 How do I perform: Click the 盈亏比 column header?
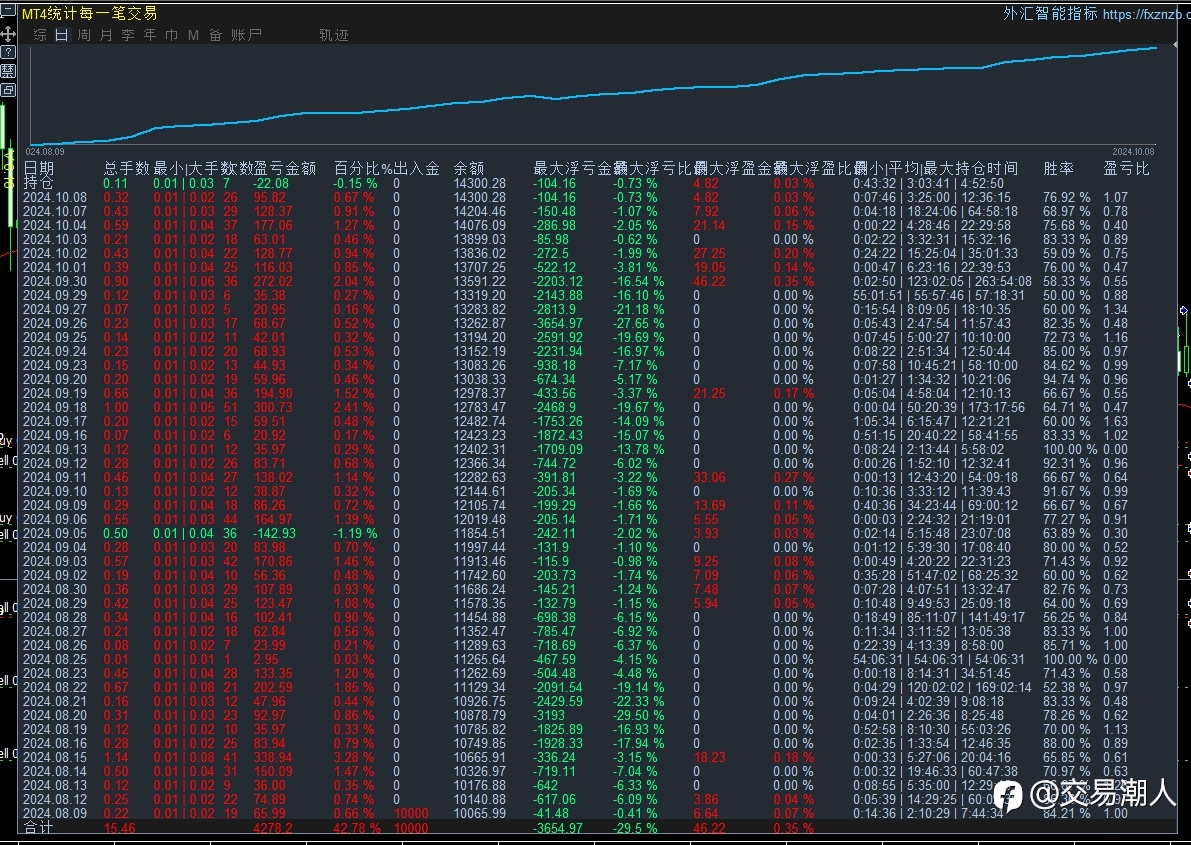point(1126,168)
